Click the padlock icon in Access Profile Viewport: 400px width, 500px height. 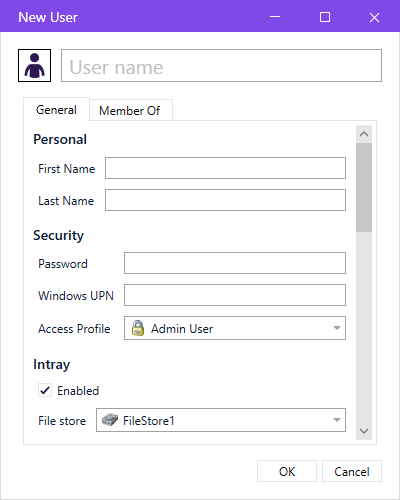point(138,328)
